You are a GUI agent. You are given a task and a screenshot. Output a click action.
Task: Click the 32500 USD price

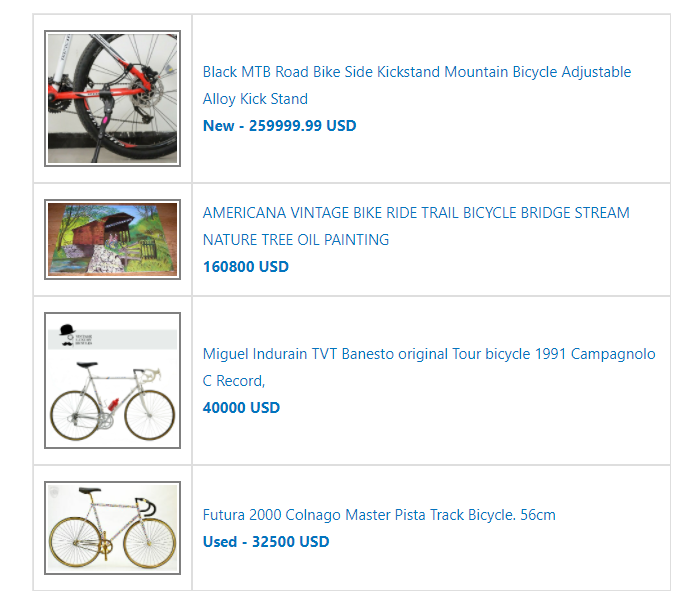(x=290, y=542)
